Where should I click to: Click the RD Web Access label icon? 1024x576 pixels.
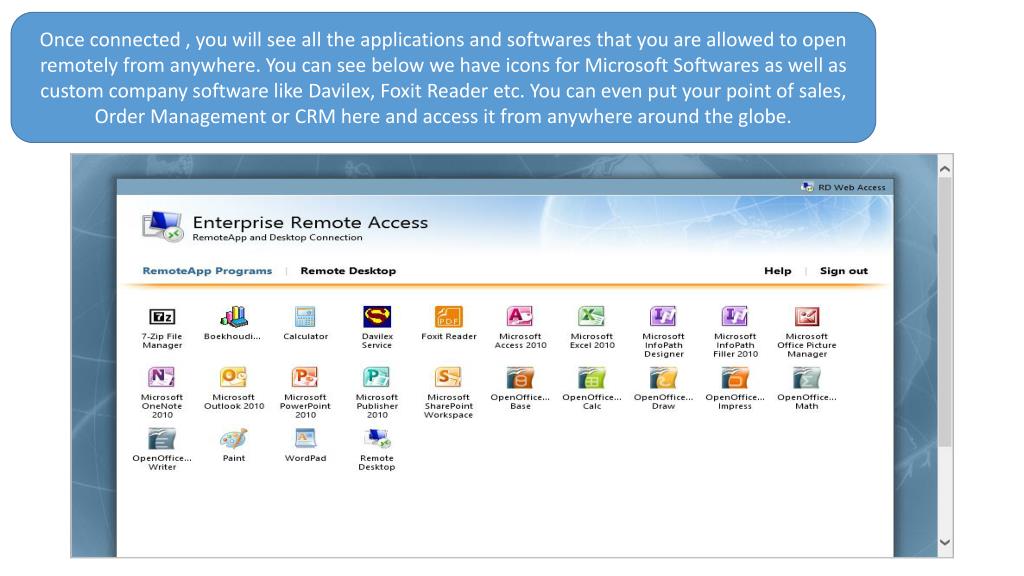tap(808, 187)
